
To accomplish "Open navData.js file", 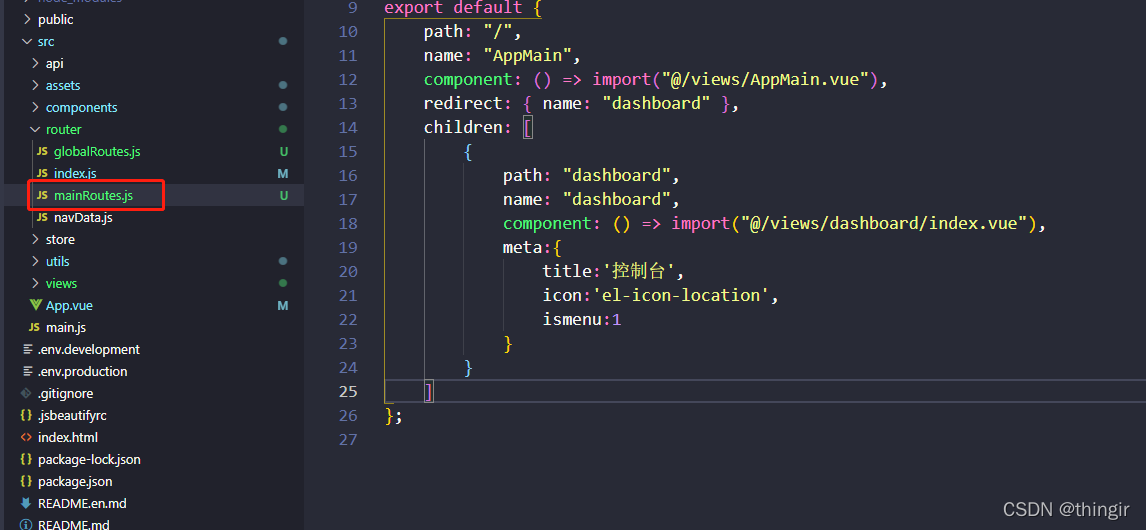I will coord(83,217).
